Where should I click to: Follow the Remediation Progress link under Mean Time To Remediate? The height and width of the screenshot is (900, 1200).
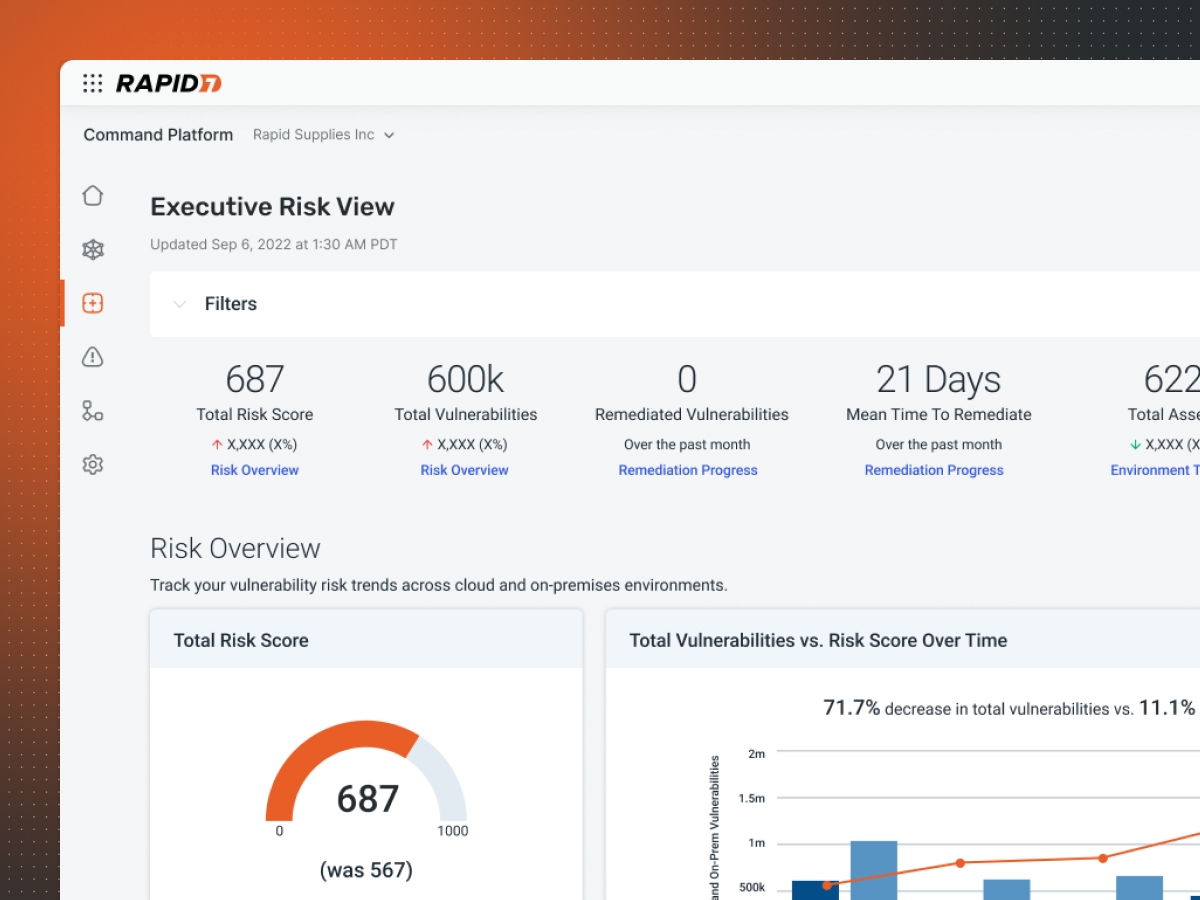pos(934,470)
